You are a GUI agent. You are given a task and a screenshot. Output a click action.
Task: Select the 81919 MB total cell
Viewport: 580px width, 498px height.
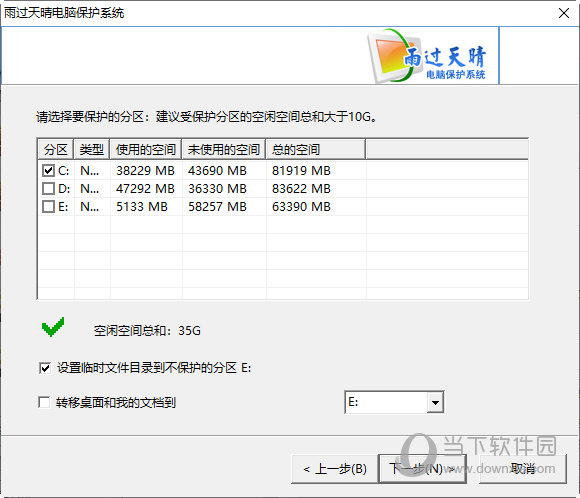pyautogui.click(x=301, y=171)
